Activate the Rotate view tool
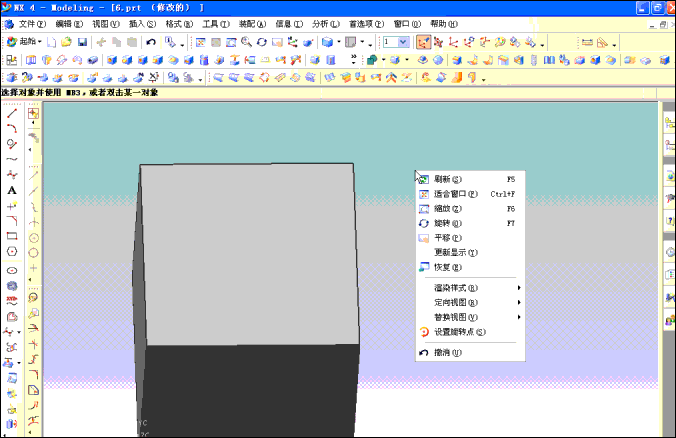The image size is (676, 438). tap(262, 42)
